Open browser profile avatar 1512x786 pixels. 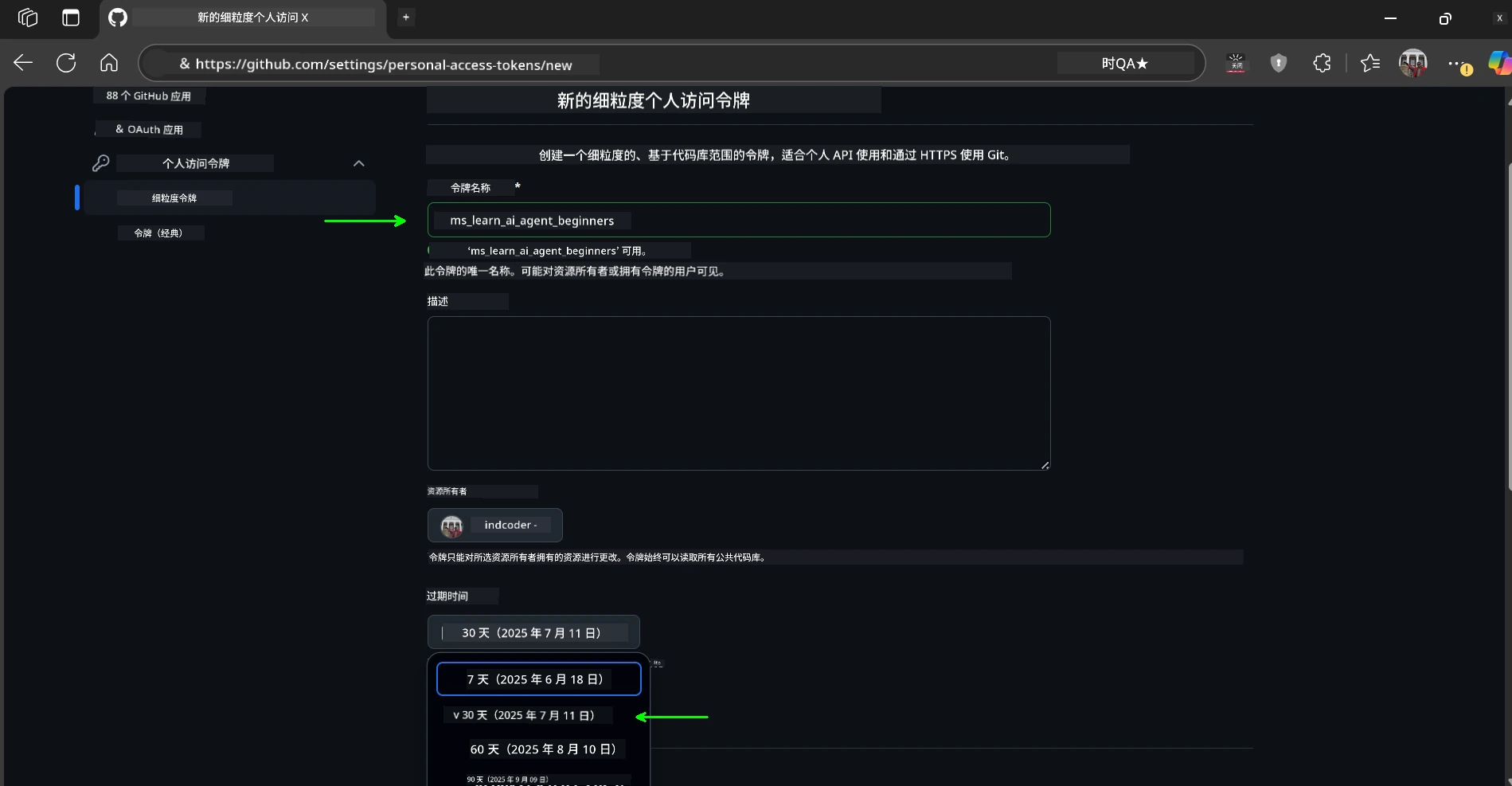pos(1412,63)
